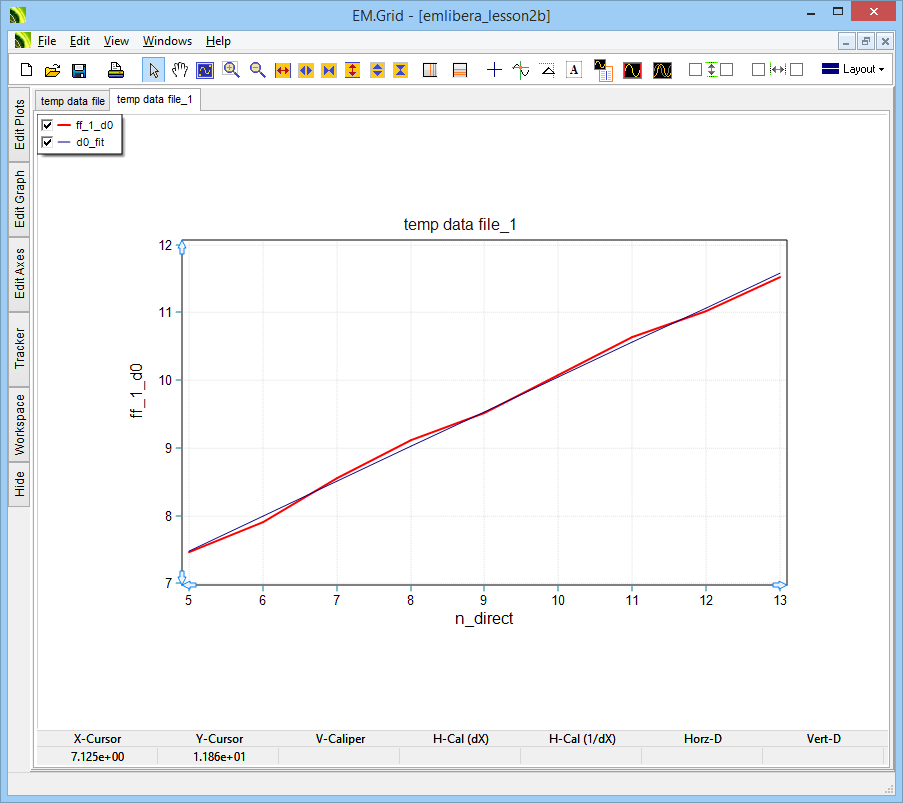
Task: Click the zoom out magnifier
Action: click(x=257, y=70)
